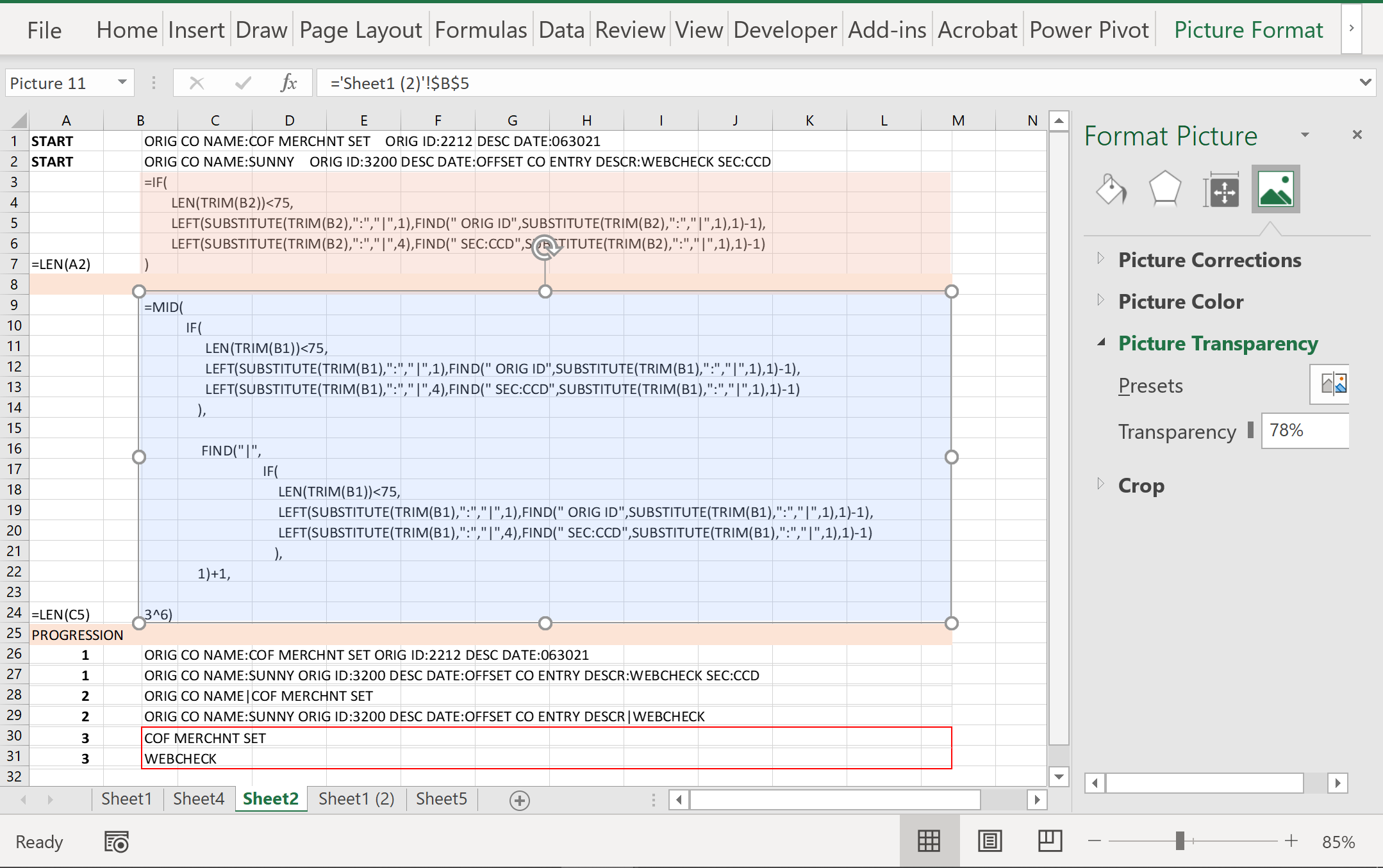Click the Transparency slider handle

click(1250, 430)
